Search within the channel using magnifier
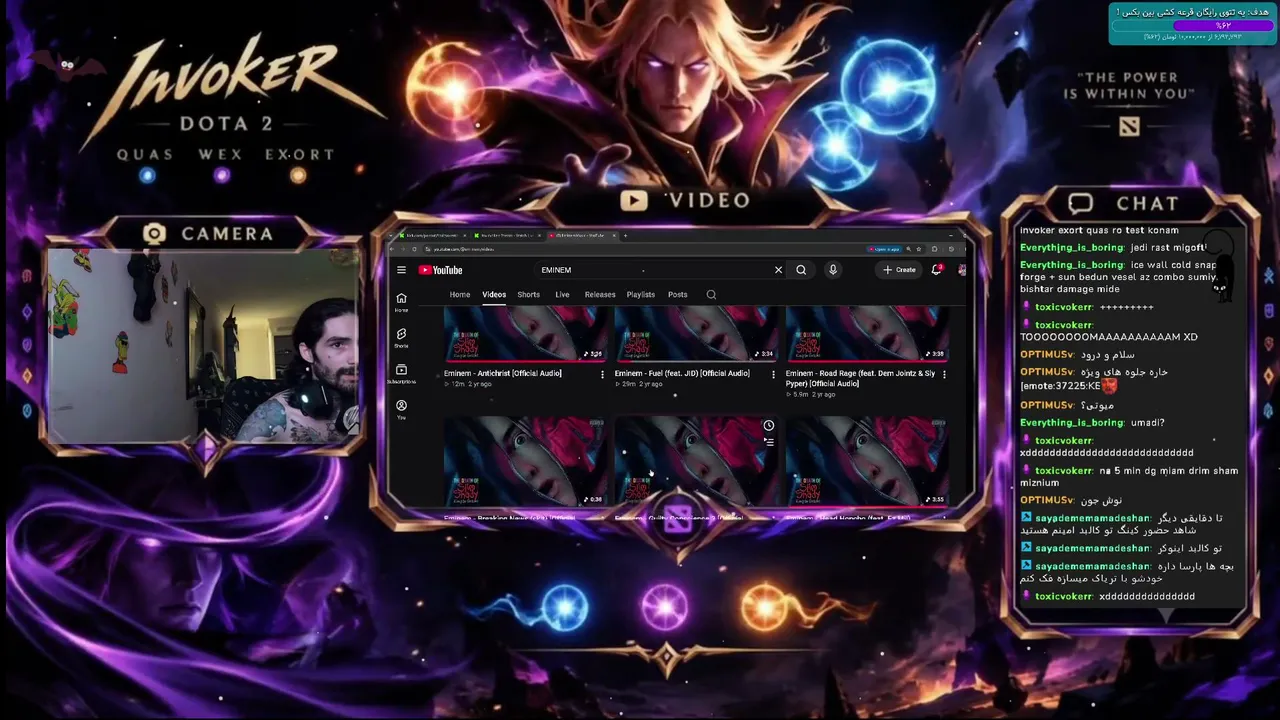The width and height of the screenshot is (1280, 720). click(711, 295)
